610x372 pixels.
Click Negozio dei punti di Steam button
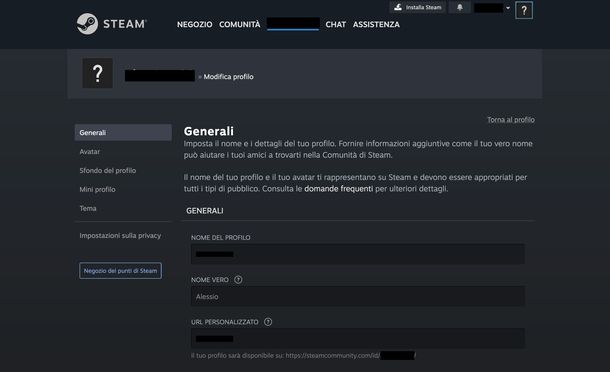[x=120, y=270]
